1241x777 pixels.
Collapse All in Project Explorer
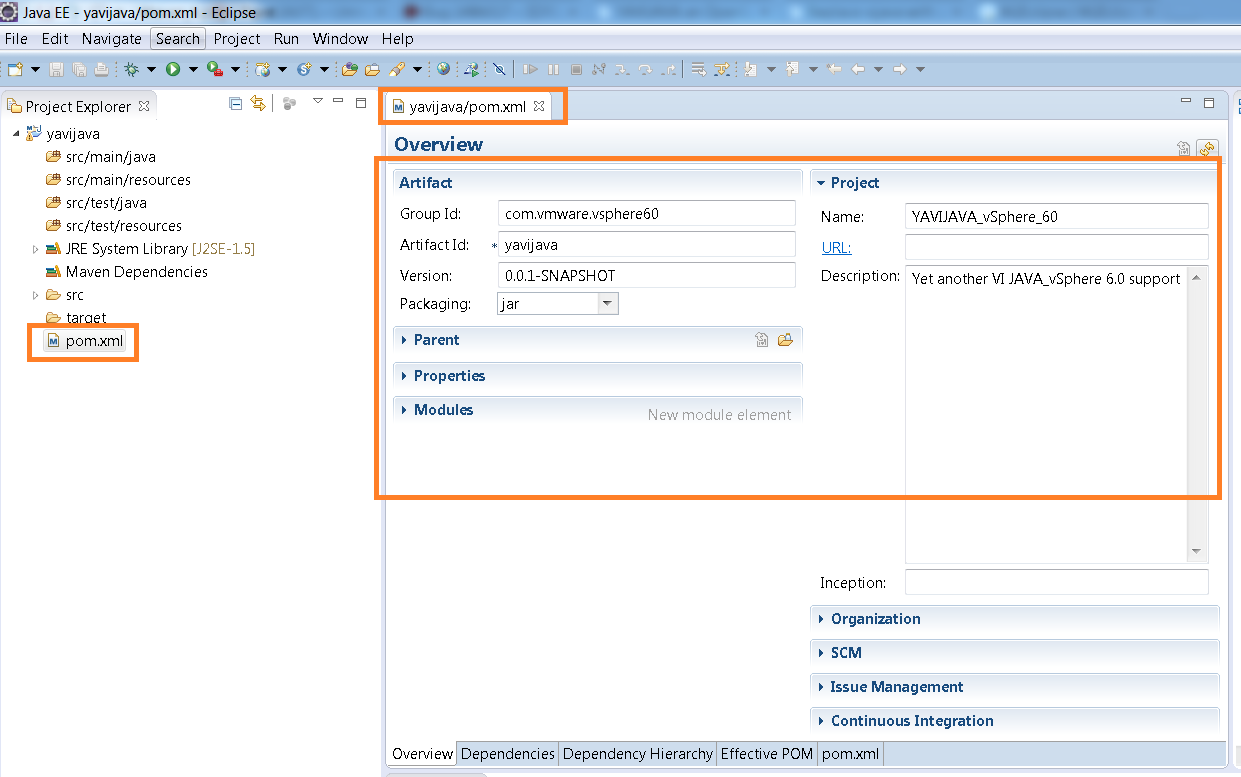(236, 103)
